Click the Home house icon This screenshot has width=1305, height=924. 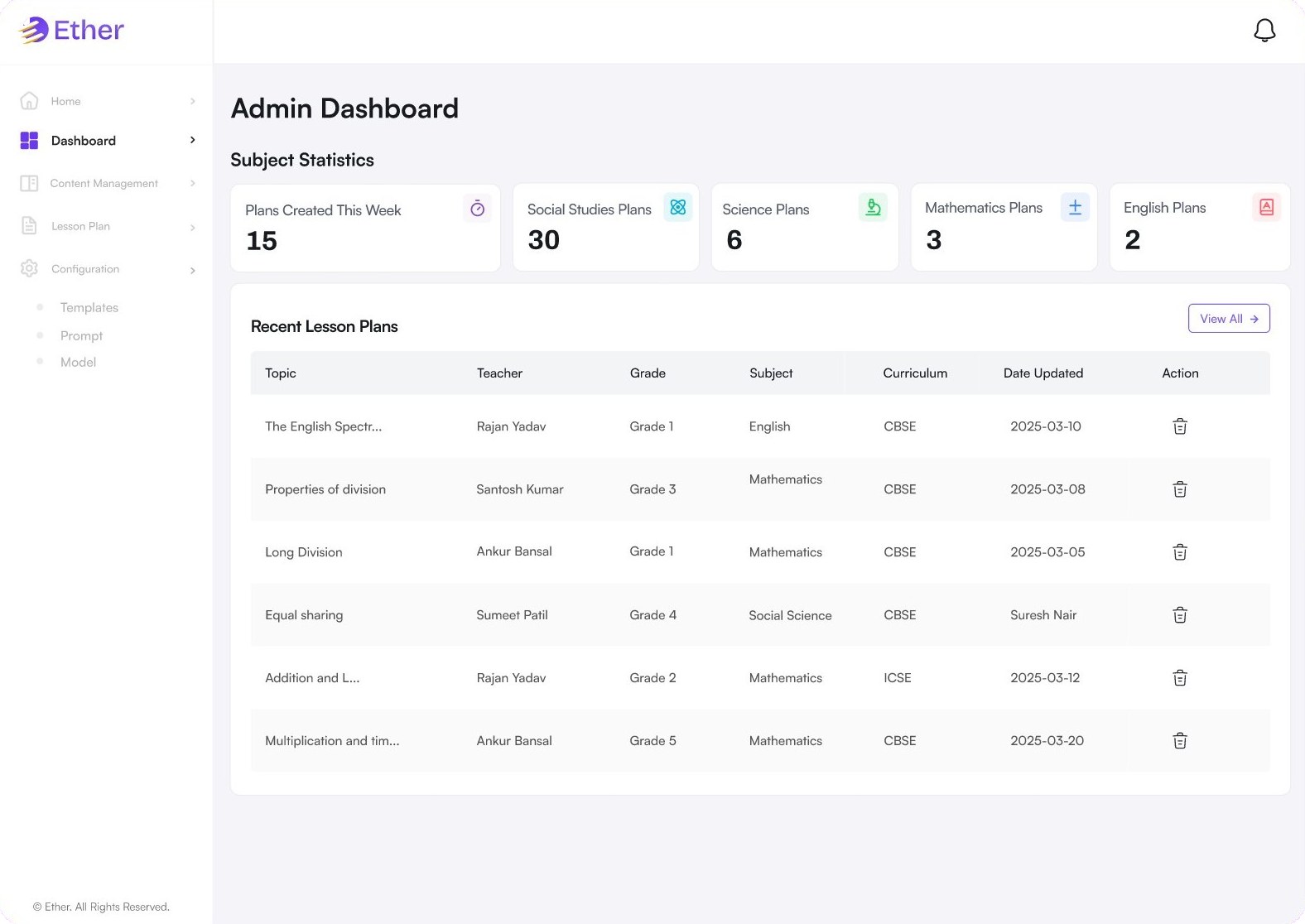click(x=29, y=101)
